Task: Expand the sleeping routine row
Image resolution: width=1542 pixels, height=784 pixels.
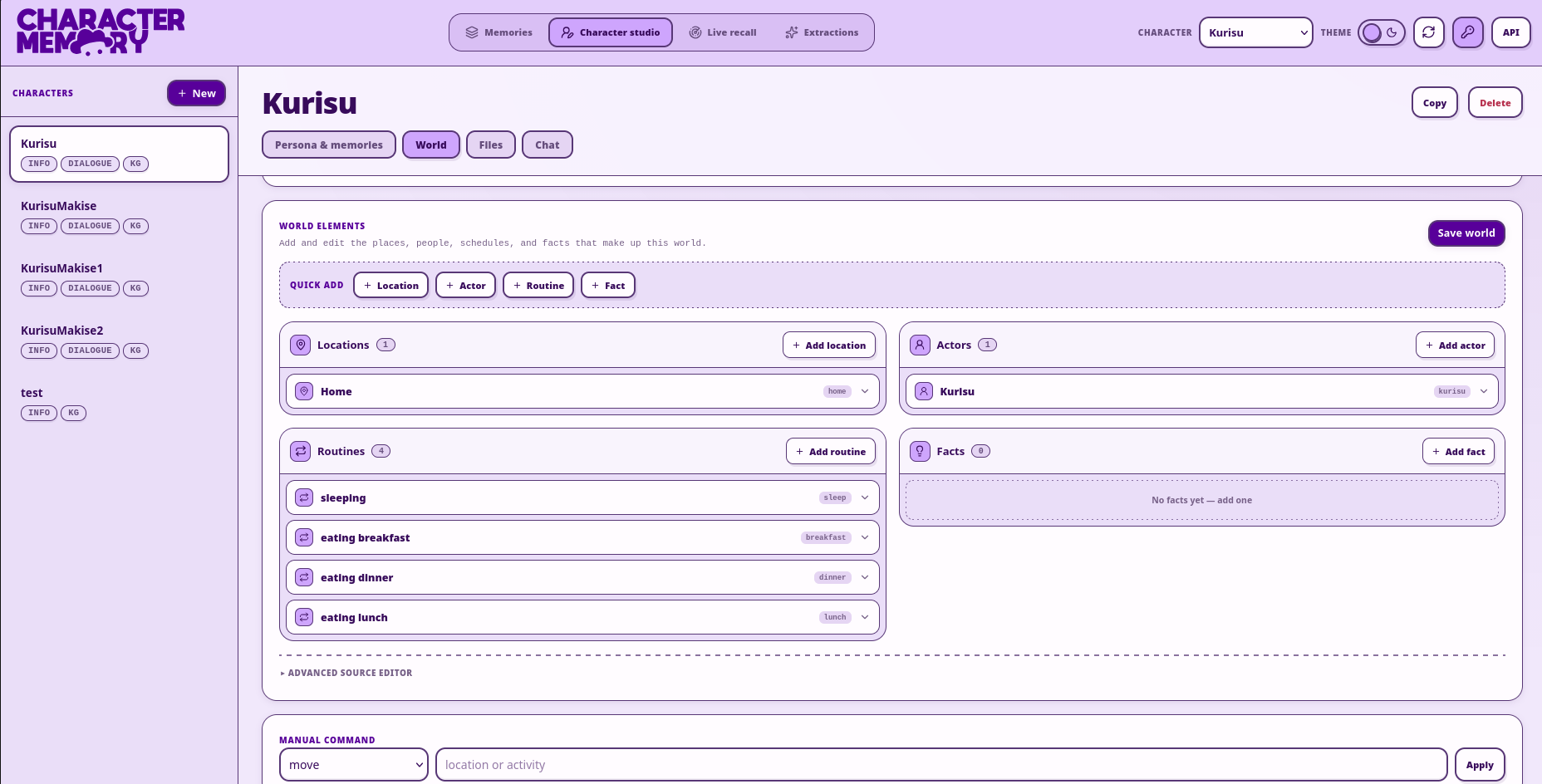Action: tap(865, 497)
